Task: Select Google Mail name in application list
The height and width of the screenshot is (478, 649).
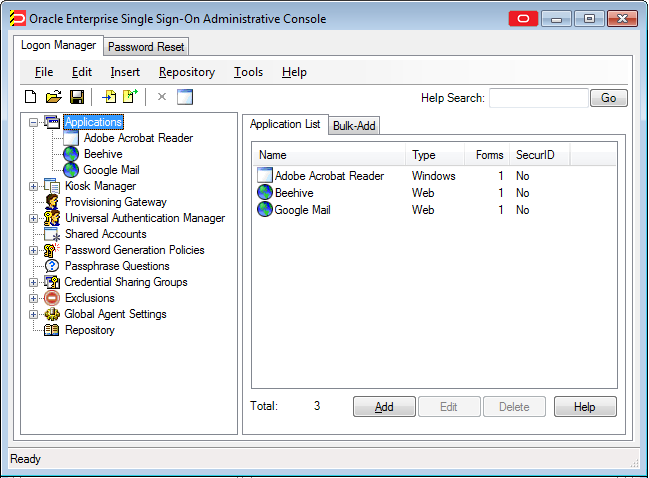Action: pos(302,210)
